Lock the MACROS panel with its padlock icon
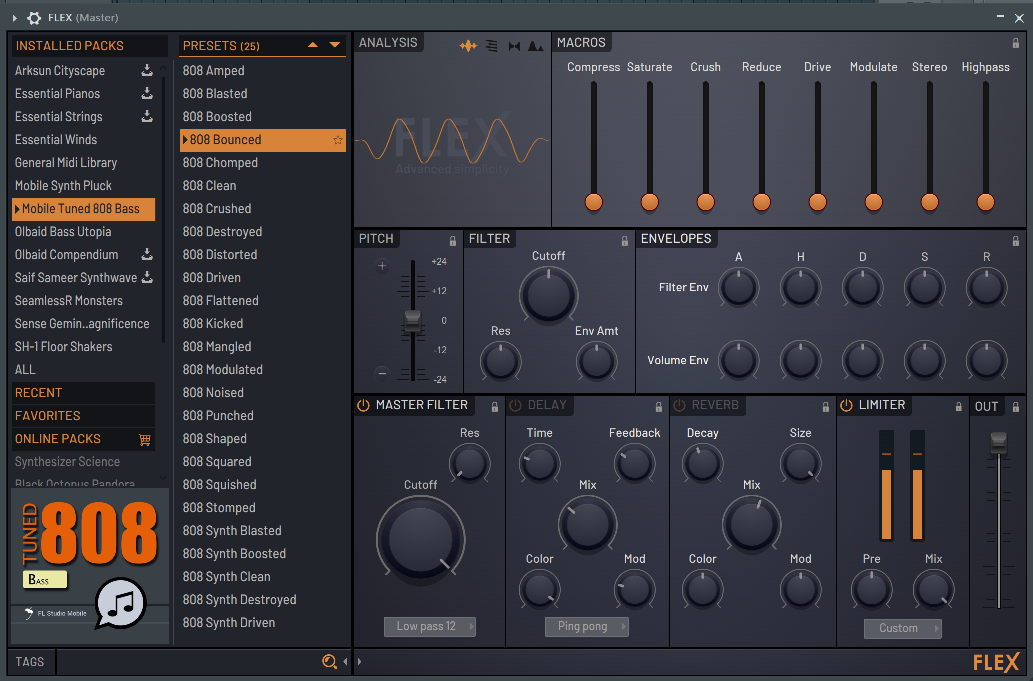1033x681 pixels. click(1014, 42)
